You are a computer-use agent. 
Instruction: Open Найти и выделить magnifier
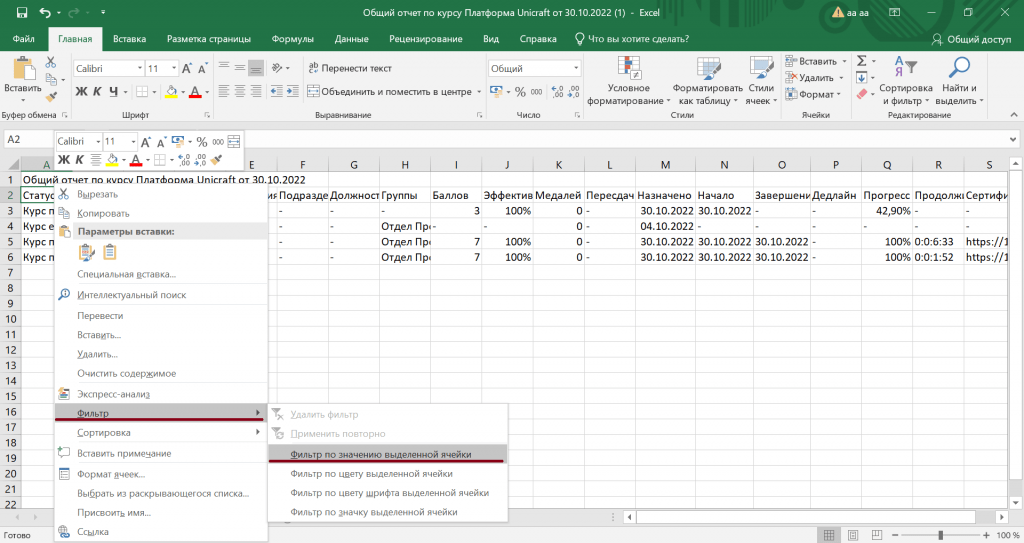click(x=959, y=81)
